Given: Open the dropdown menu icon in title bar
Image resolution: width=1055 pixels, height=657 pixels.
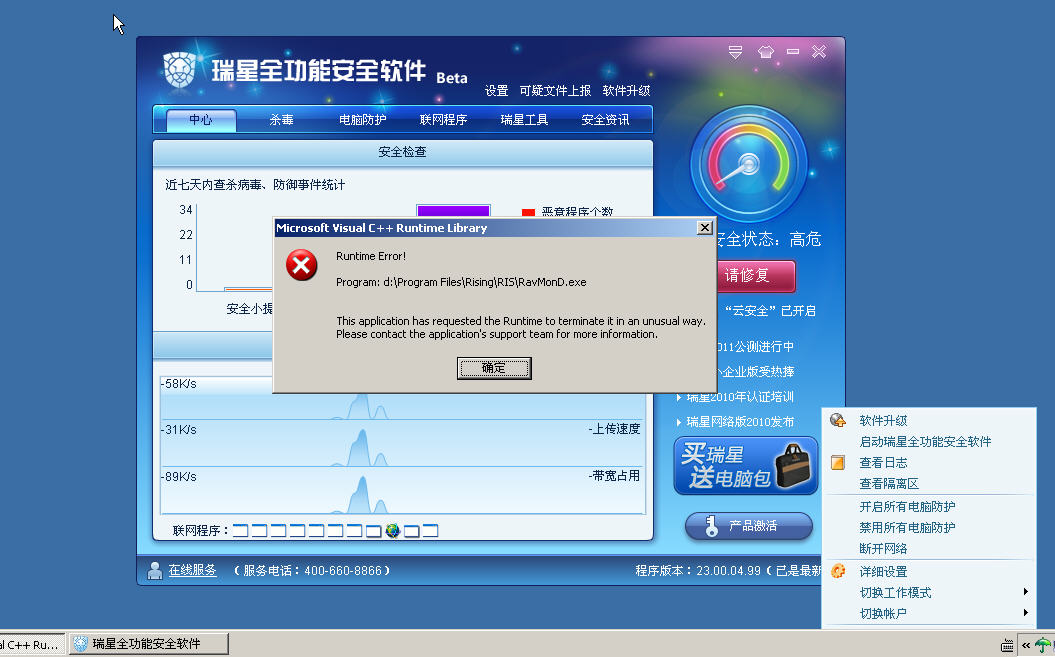Looking at the screenshot, I should point(735,52).
